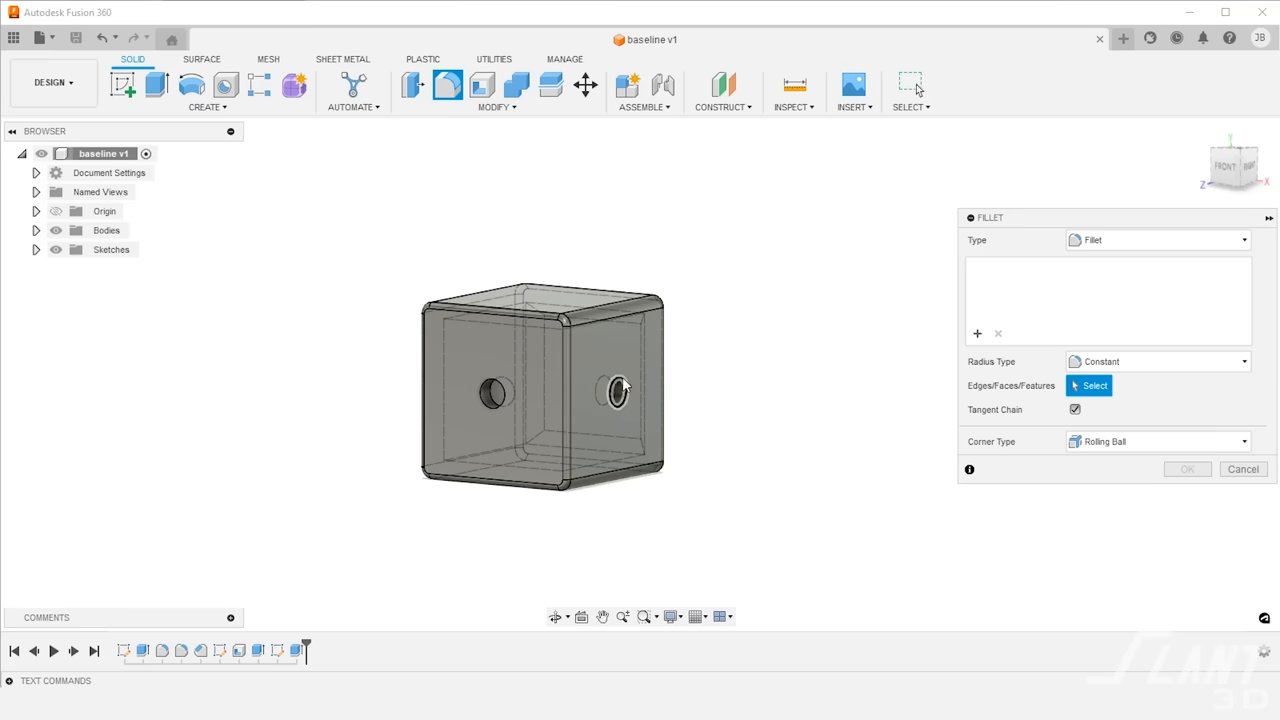Select the Extrude tool
Viewport: 1280px width, 720px height.
click(156, 85)
